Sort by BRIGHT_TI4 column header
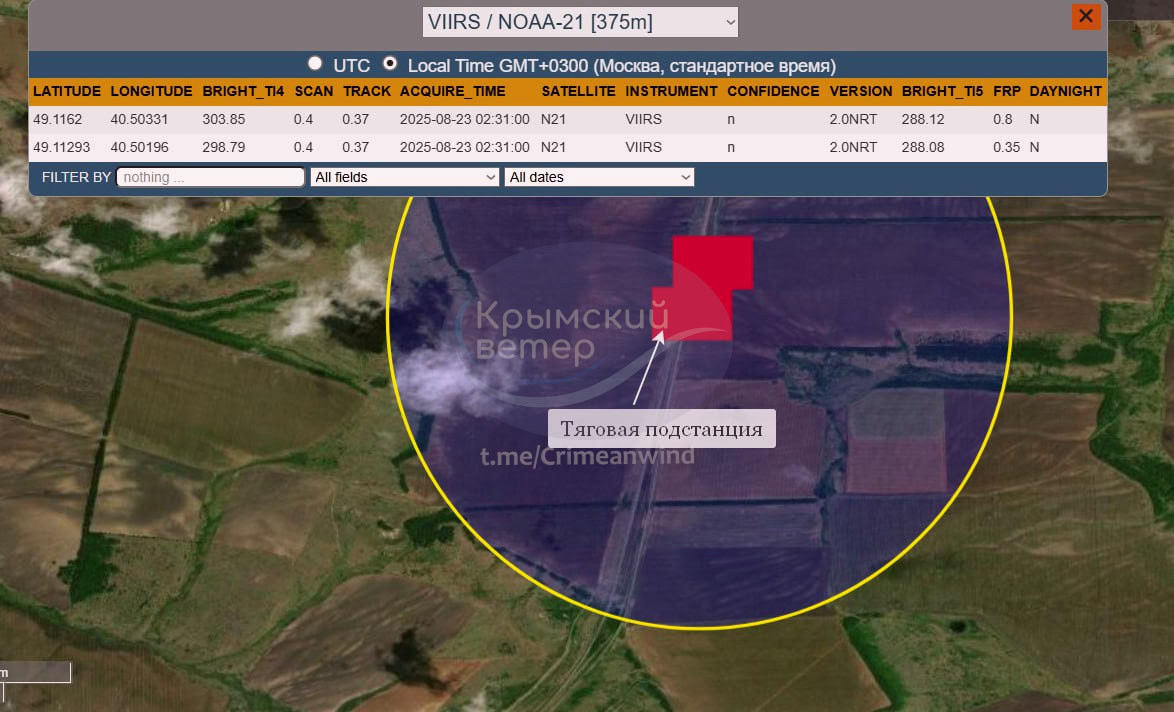Image resolution: width=1174 pixels, height=712 pixels. 243,91
